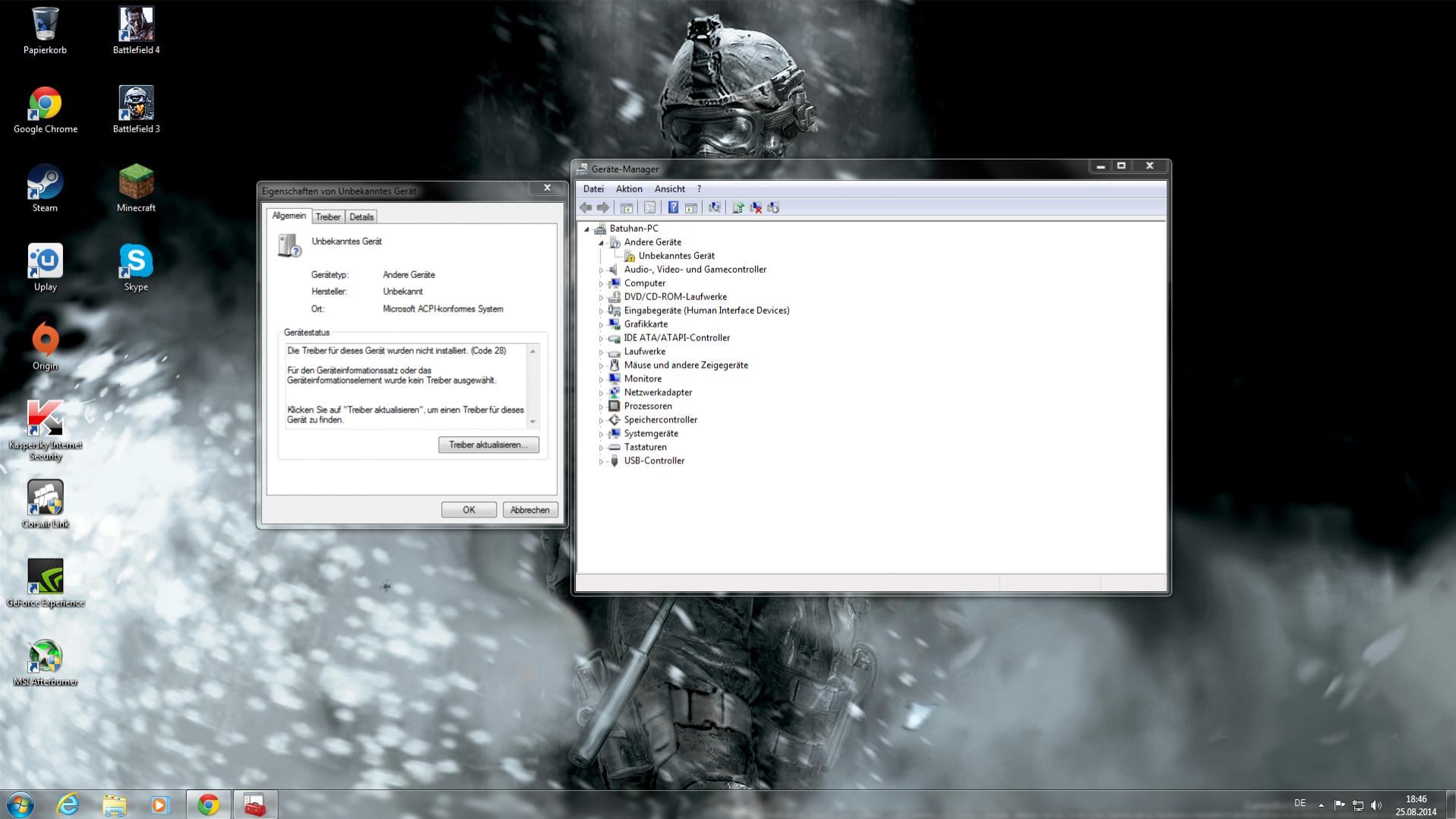Click the Back arrow in Geräte-Manager toolbar
This screenshot has width=1456, height=819.
tap(586, 207)
